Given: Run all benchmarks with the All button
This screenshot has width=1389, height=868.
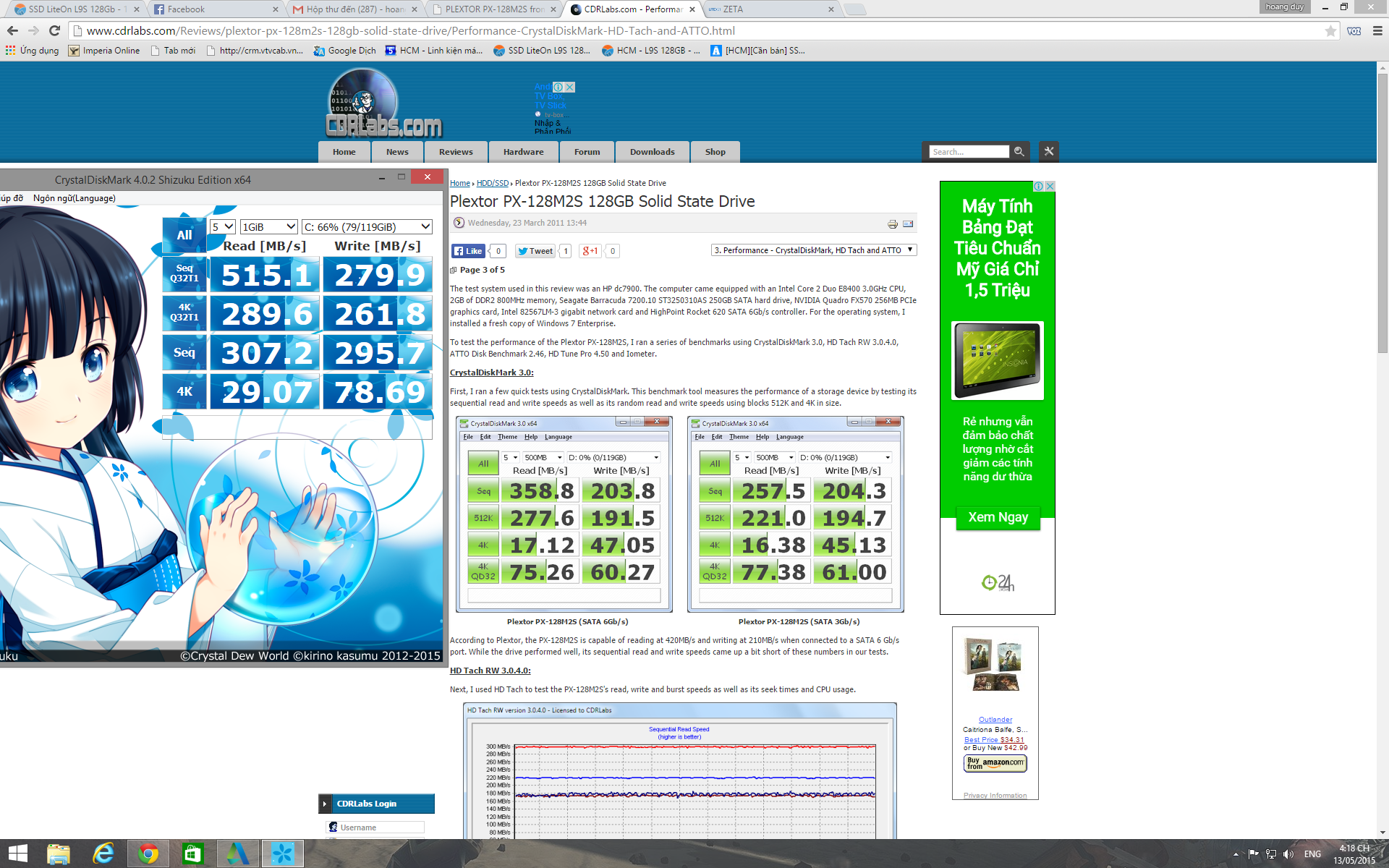Looking at the screenshot, I should pyautogui.click(x=184, y=235).
